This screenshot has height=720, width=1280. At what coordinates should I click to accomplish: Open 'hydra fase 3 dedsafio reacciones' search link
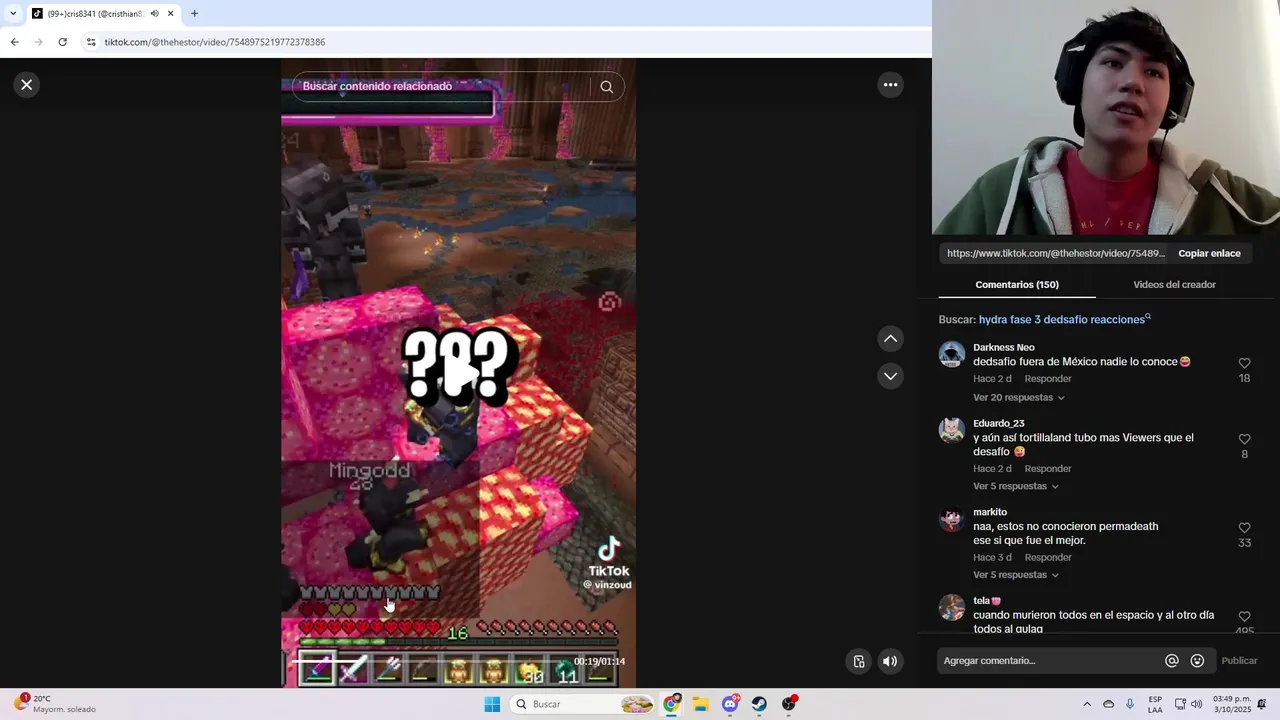pos(1064,320)
